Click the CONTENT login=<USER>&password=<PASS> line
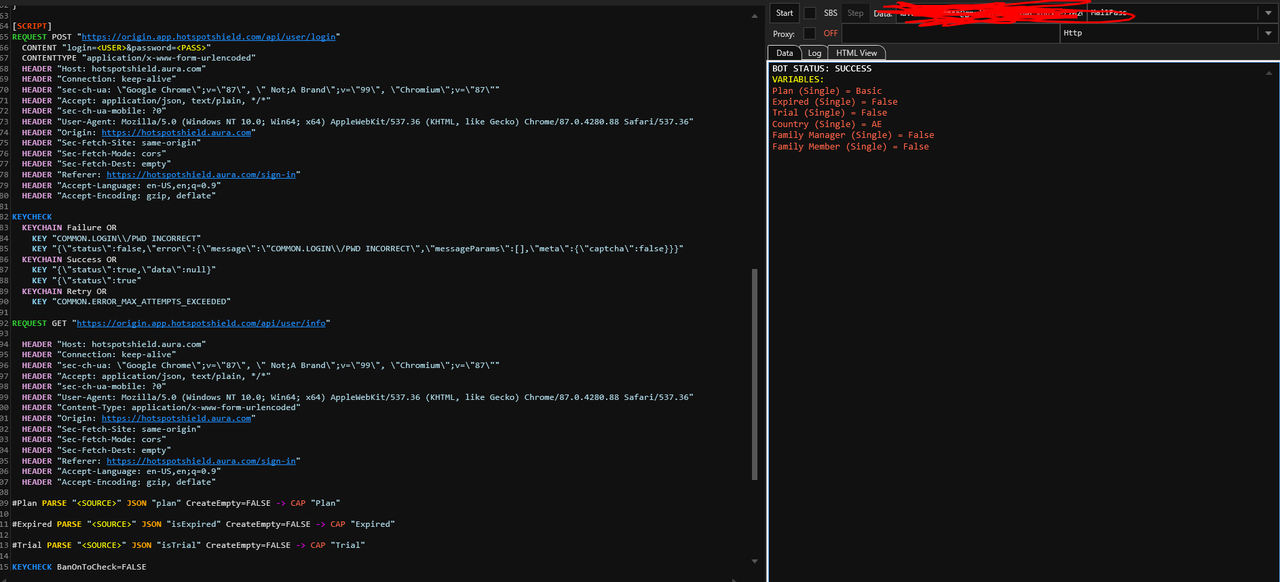The height and width of the screenshot is (582, 1280). coord(118,47)
